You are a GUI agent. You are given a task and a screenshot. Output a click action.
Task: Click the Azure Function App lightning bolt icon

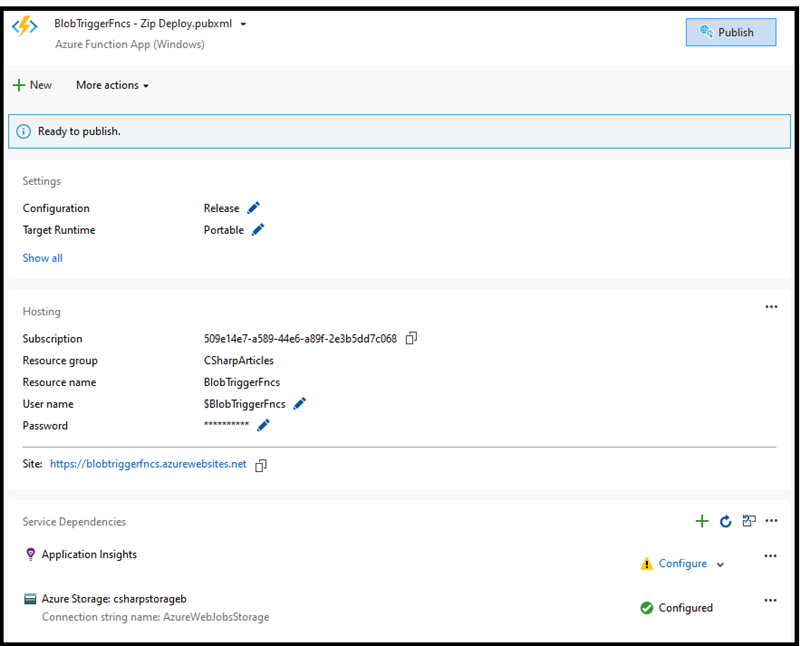25,28
